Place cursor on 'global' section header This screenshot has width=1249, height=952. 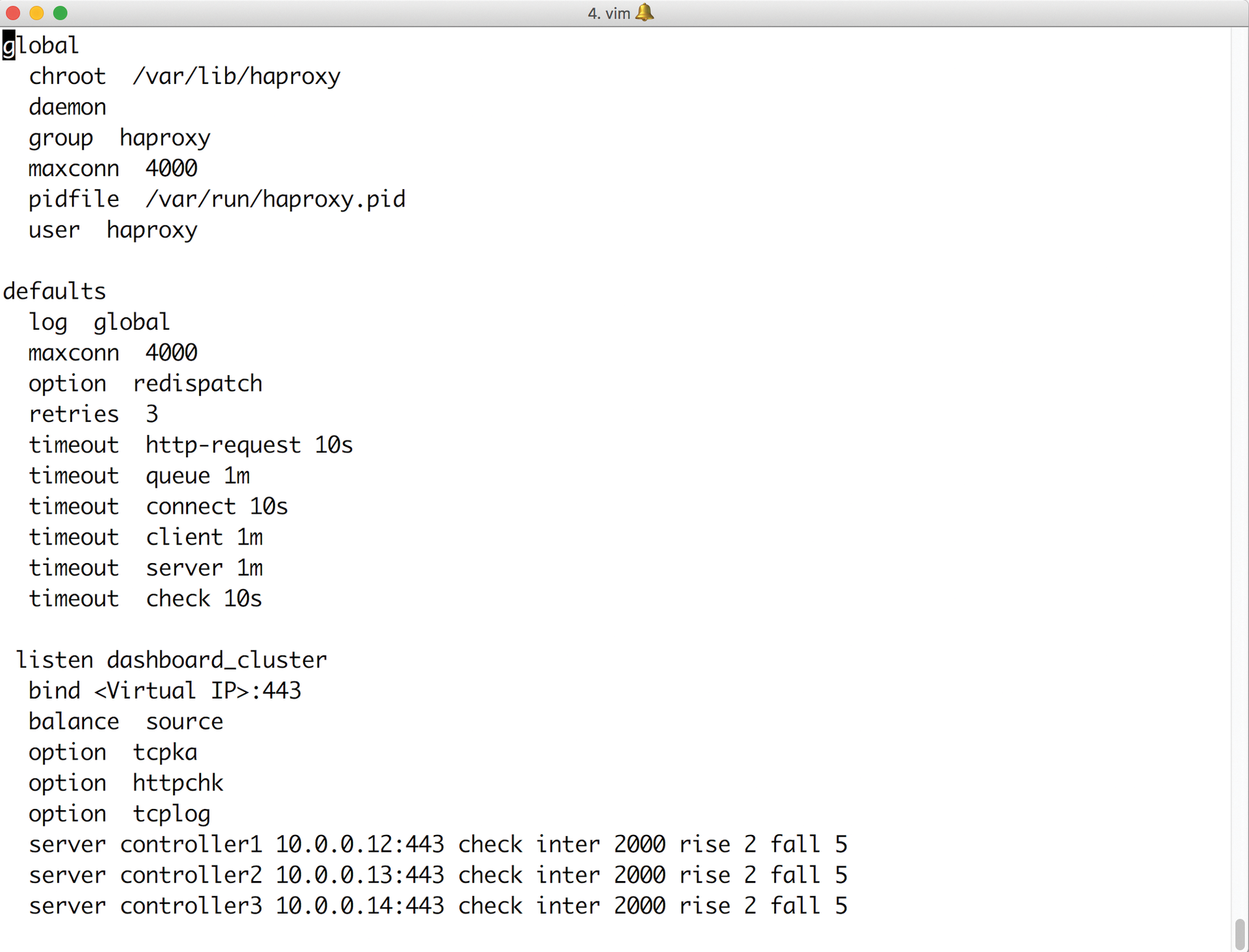tap(41, 46)
